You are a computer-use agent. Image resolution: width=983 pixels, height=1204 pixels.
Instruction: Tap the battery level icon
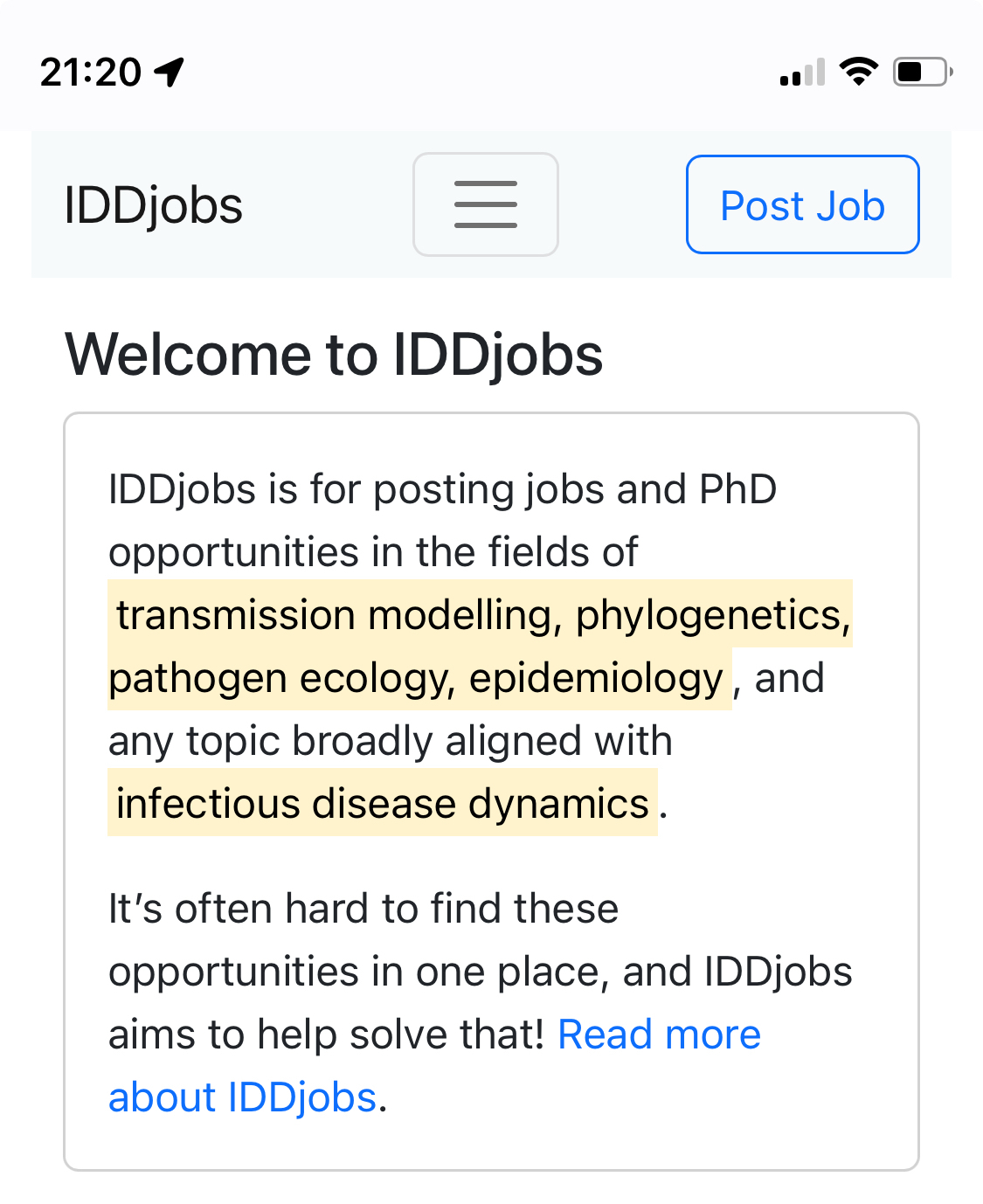pyautogui.click(x=921, y=72)
